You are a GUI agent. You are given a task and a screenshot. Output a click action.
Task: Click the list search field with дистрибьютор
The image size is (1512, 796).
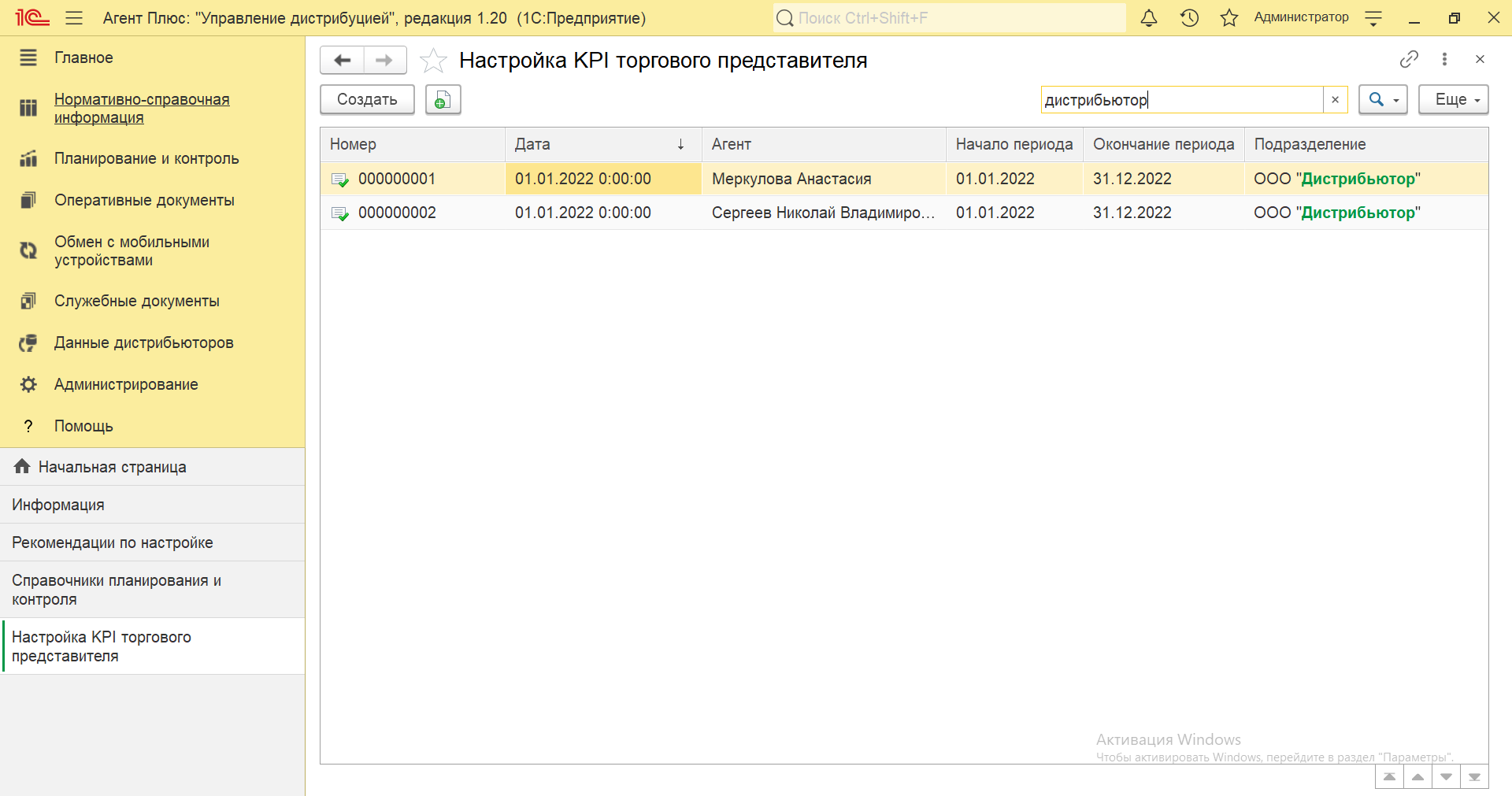click(1181, 100)
